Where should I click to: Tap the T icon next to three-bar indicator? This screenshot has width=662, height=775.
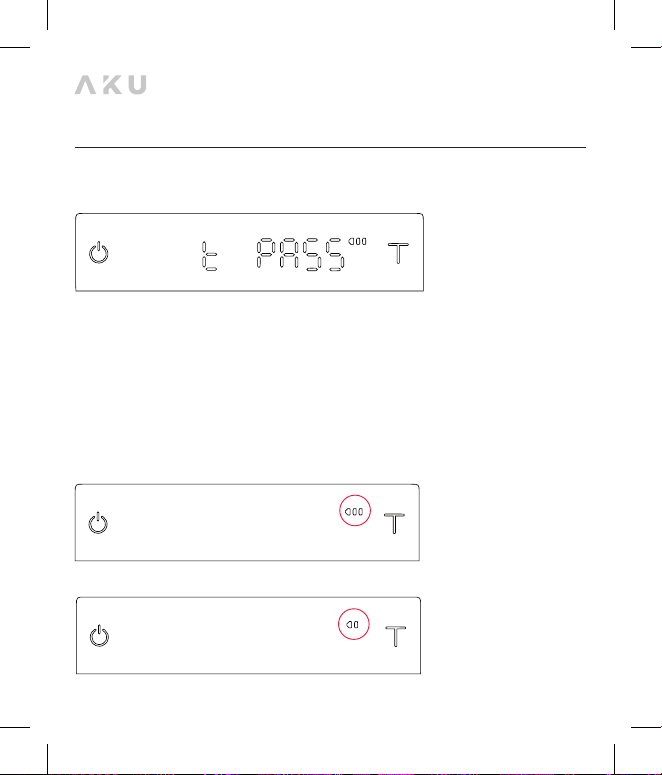click(395, 523)
